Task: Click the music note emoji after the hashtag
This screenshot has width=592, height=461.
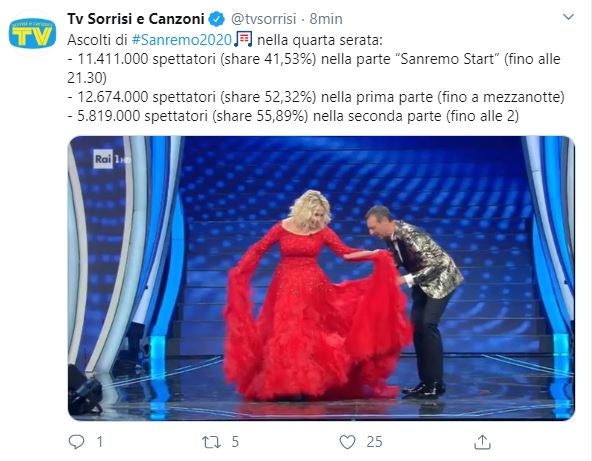Action: pos(243,39)
